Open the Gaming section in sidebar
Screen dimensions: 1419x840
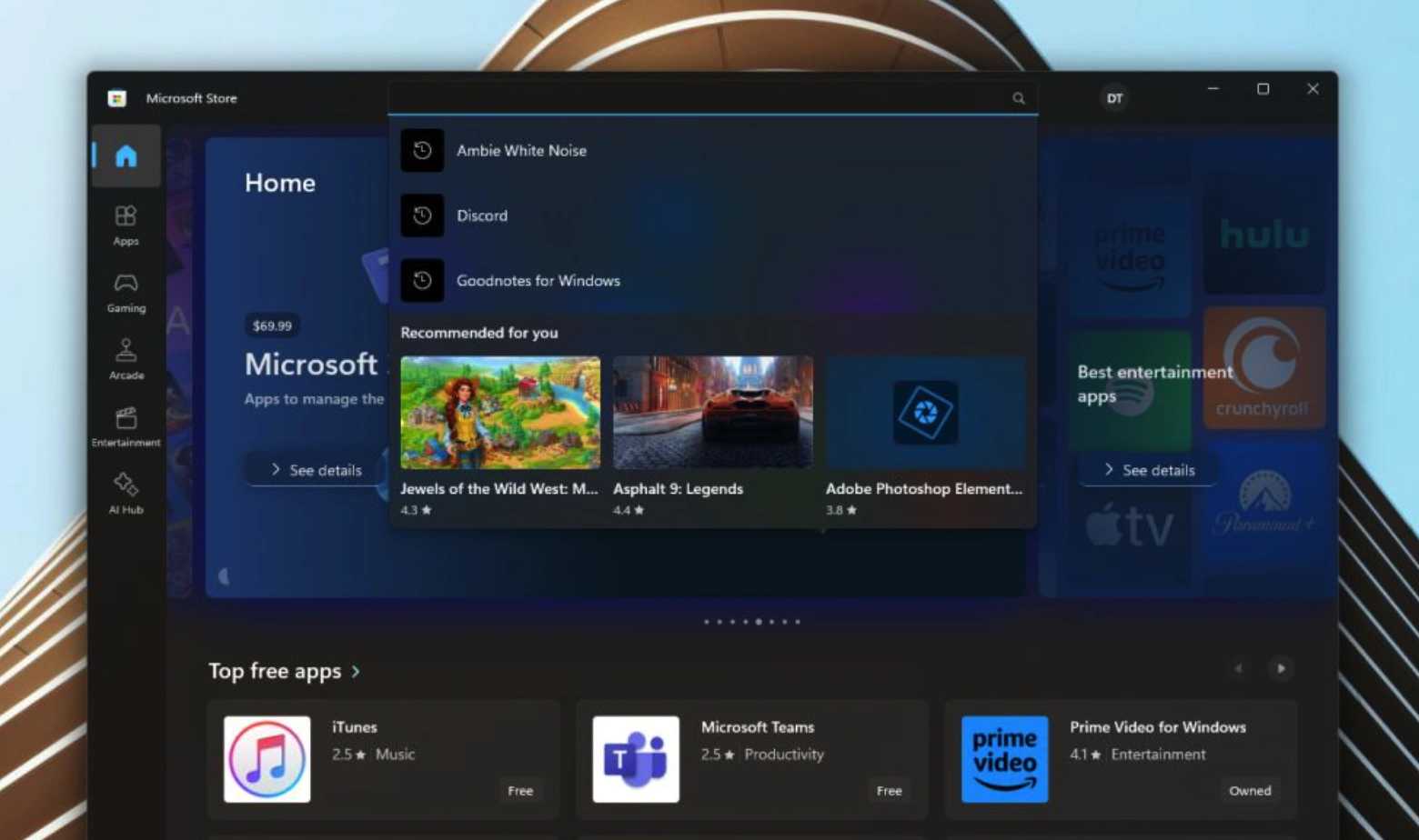click(x=126, y=292)
